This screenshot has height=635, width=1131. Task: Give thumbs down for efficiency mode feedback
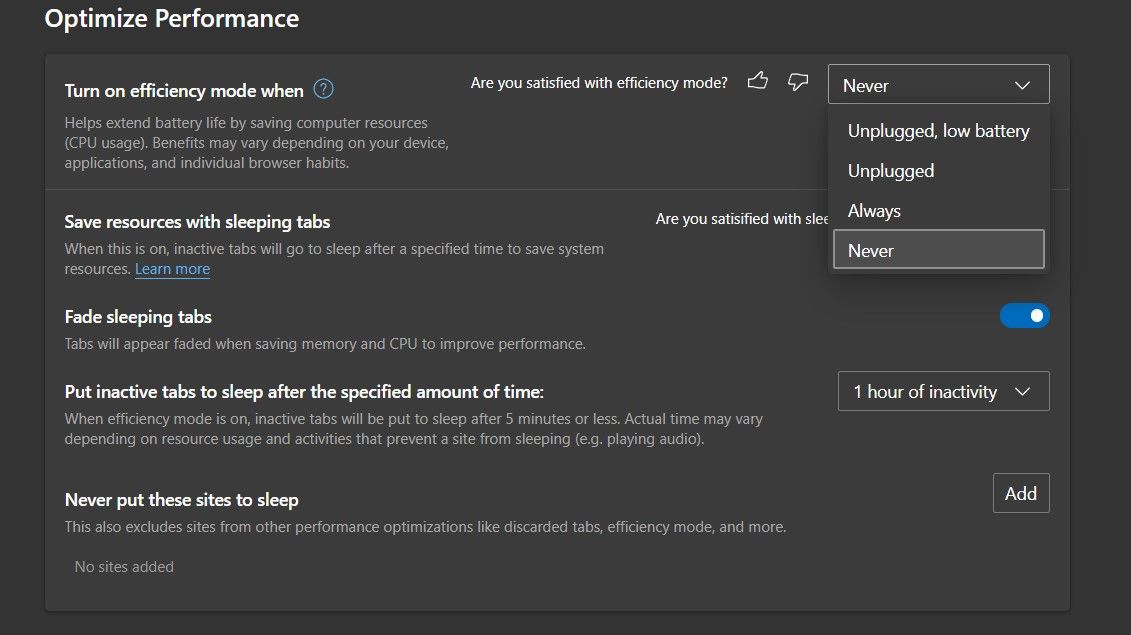click(797, 82)
